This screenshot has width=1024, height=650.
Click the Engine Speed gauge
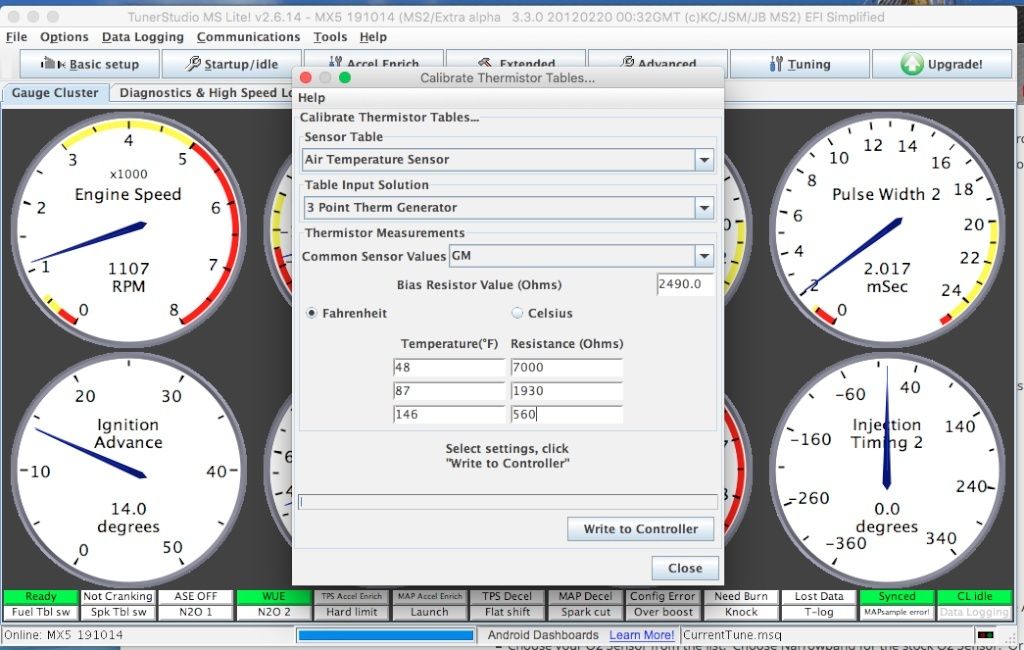pyautogui.click(x=128, y=229)
